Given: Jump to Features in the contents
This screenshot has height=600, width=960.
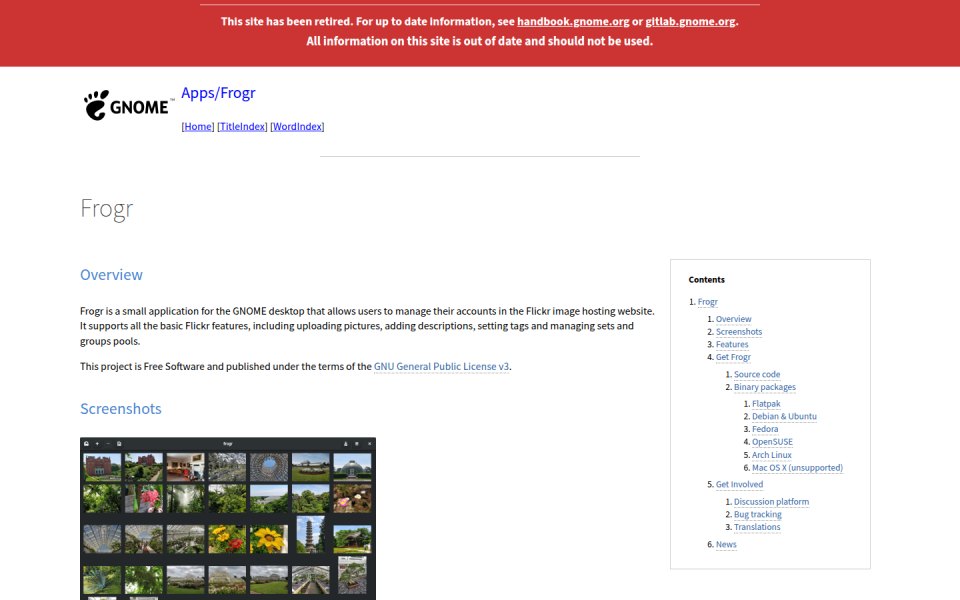Looking at the screenshot, I should (732, 345).
